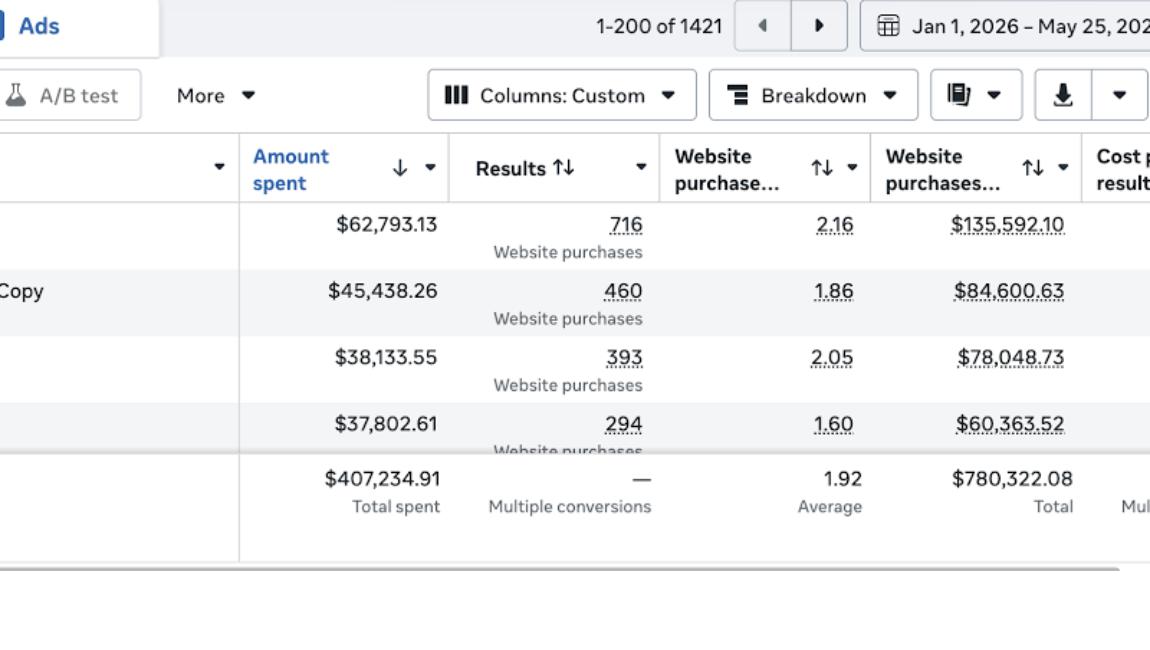The height and width of the screenshot is (650, 1150).
Task: Sort by Amount spent column
Action: point(290,169)
